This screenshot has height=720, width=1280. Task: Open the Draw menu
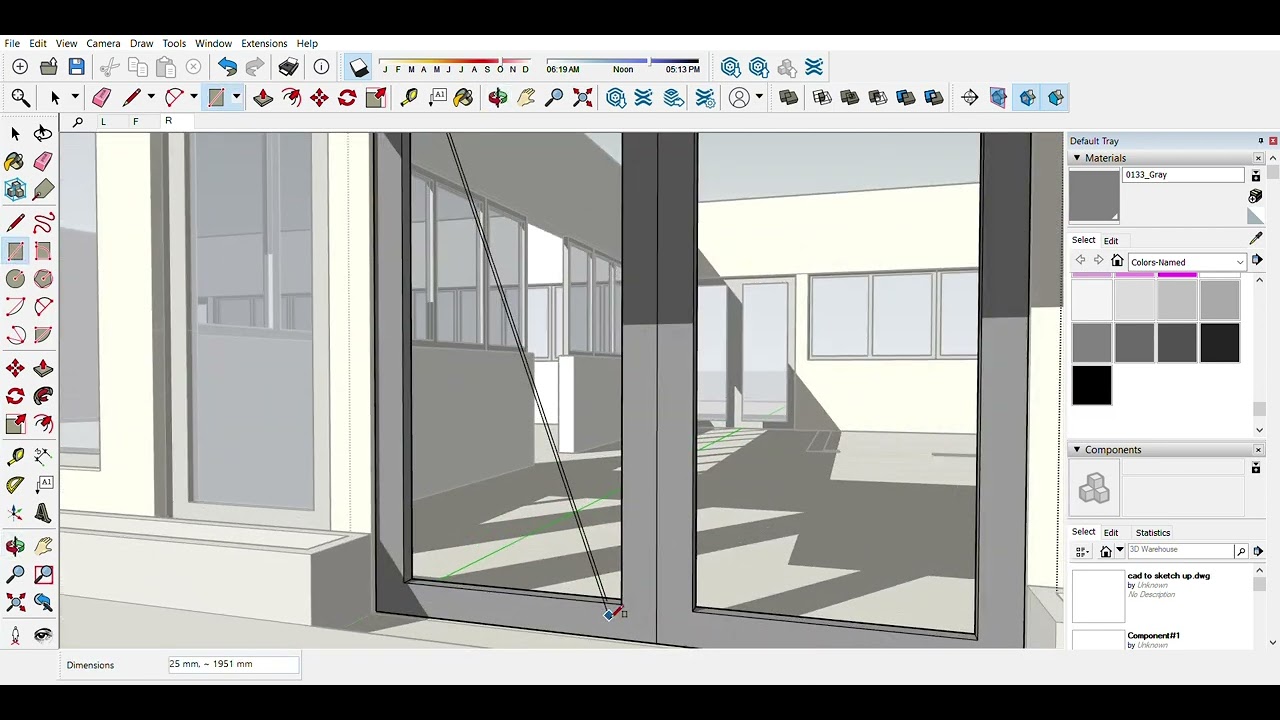141,43
